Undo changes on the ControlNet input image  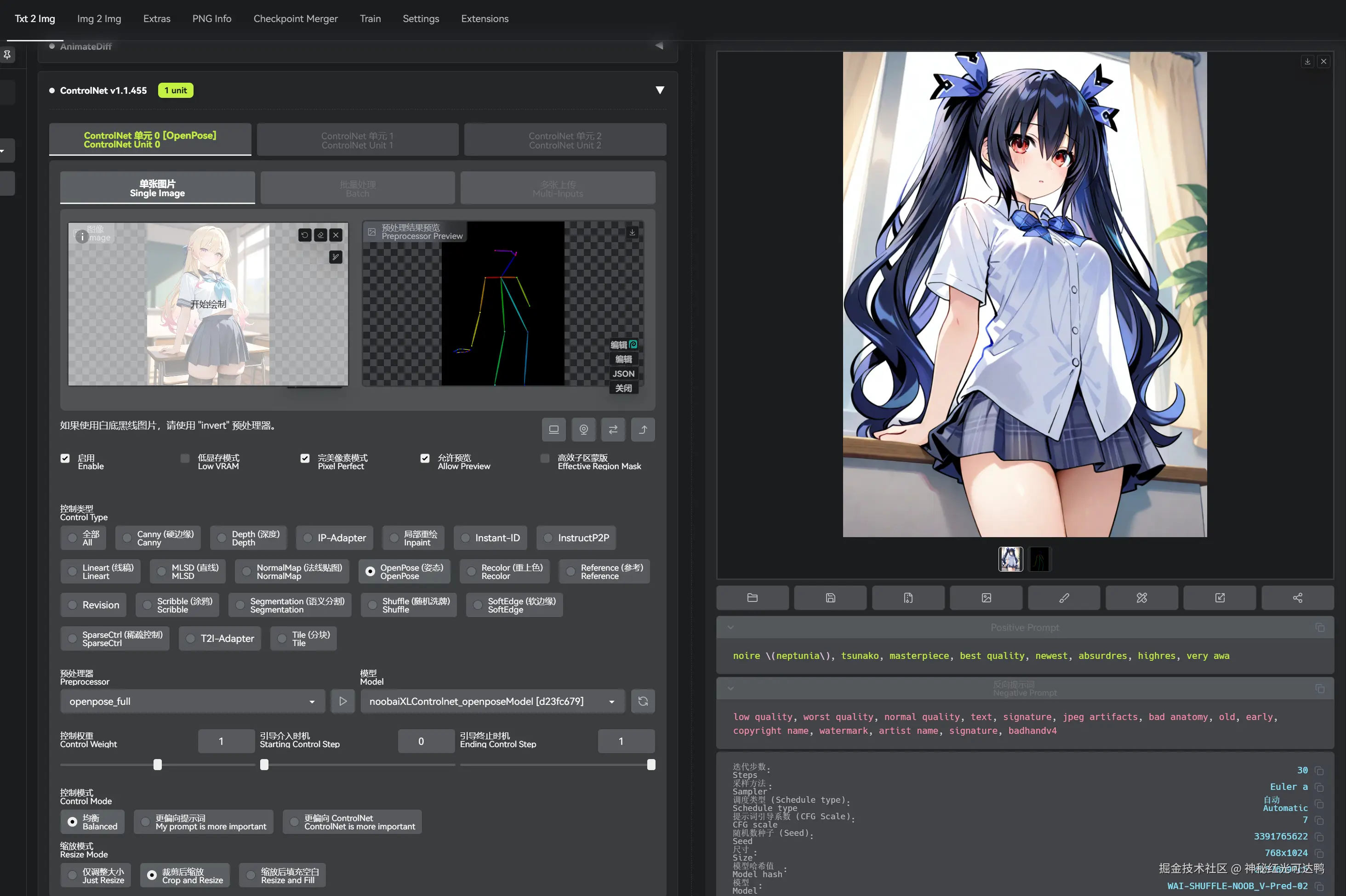[x=305, y=235]
